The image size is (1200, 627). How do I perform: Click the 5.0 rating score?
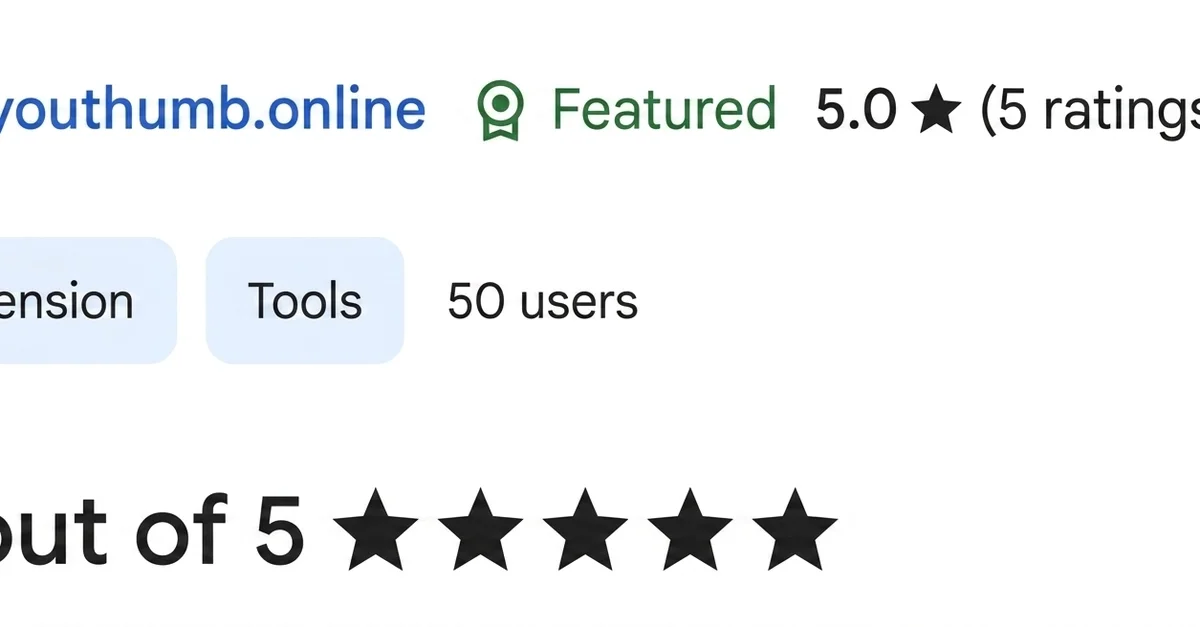pos(855,110)
